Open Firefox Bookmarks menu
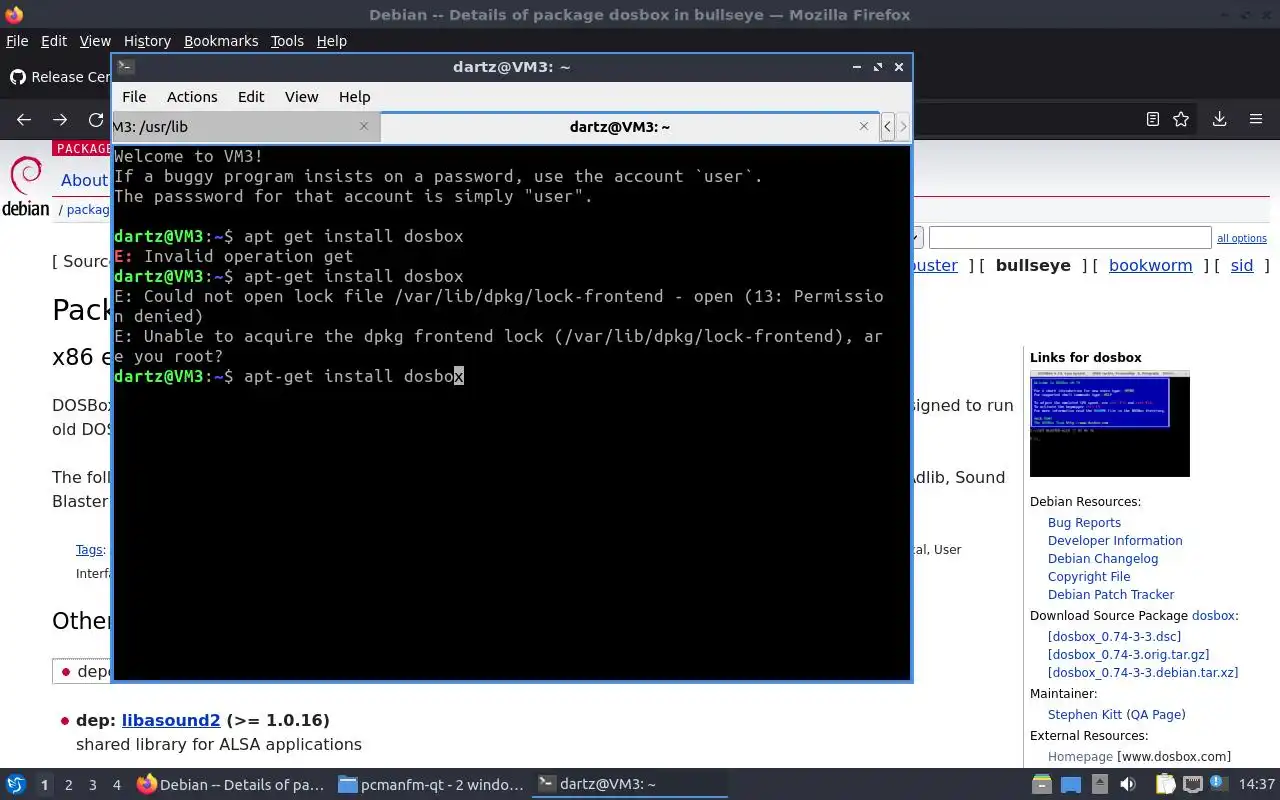Screen dimensions: 1280x800 pyautogui.click(x=221, y=41)
